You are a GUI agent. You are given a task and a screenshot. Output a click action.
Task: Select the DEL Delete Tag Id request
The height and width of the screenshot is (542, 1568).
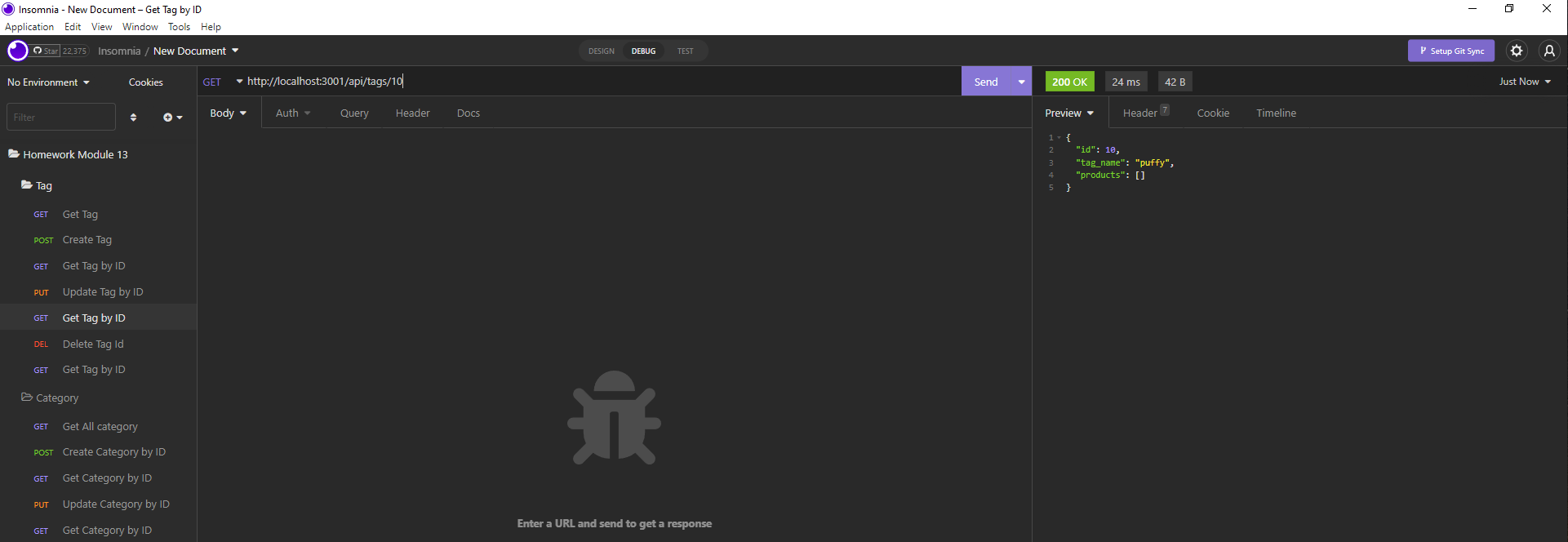click(x=93, y=344)
